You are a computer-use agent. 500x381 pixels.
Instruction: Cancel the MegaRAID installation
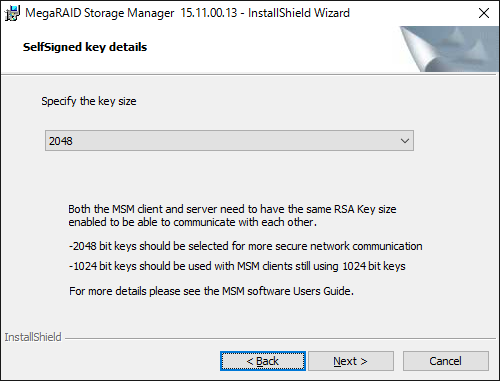coord(446,361)
